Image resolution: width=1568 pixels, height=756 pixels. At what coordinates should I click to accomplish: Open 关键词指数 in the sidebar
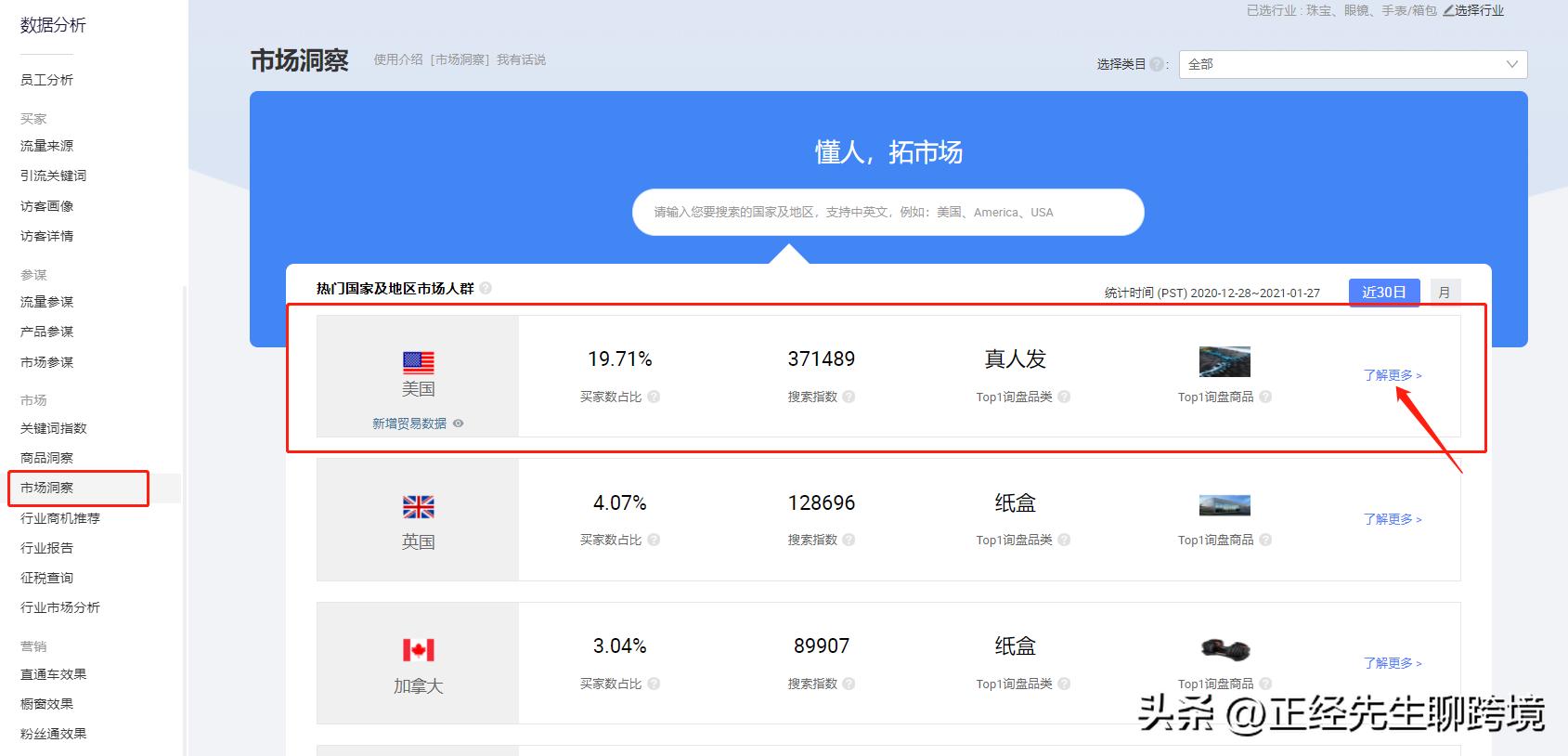[x=53, y=428]
